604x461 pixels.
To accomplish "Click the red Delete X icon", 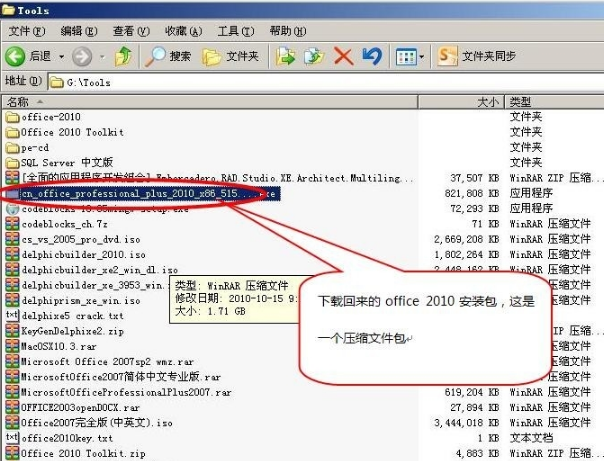I will 343,56.
